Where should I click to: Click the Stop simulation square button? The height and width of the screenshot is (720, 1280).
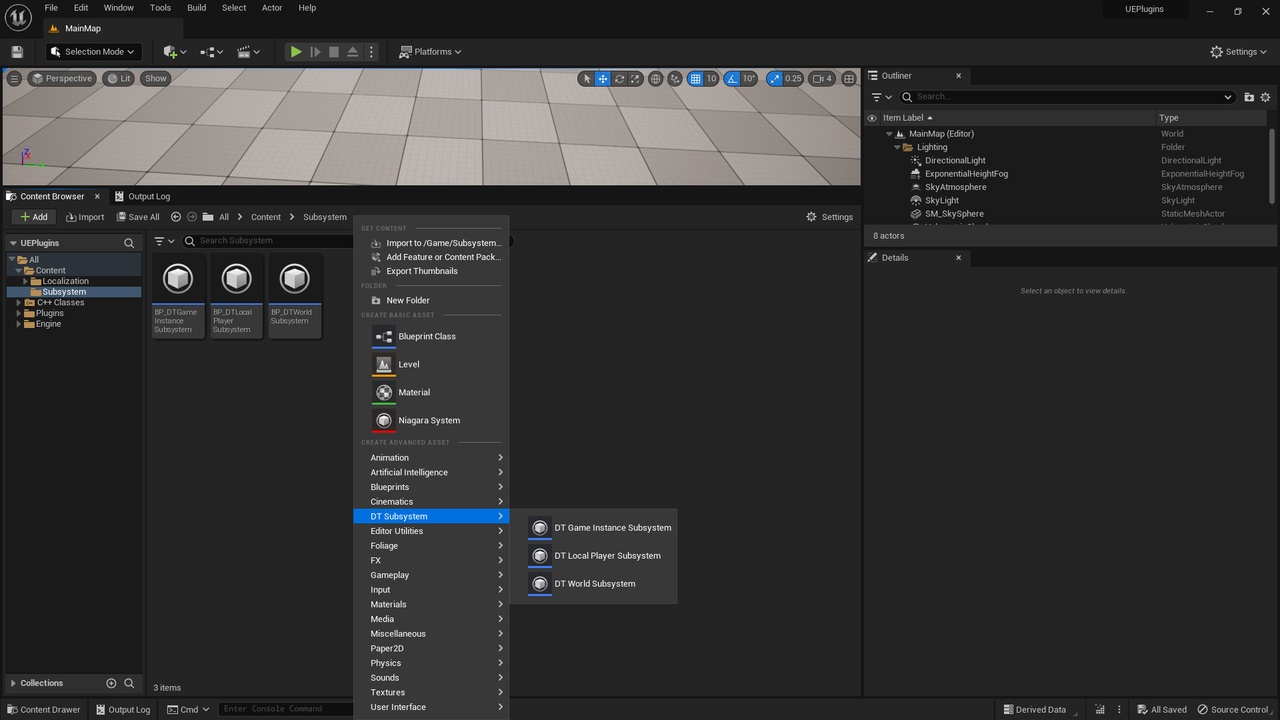pyautogui.click(x=334, y=52)
